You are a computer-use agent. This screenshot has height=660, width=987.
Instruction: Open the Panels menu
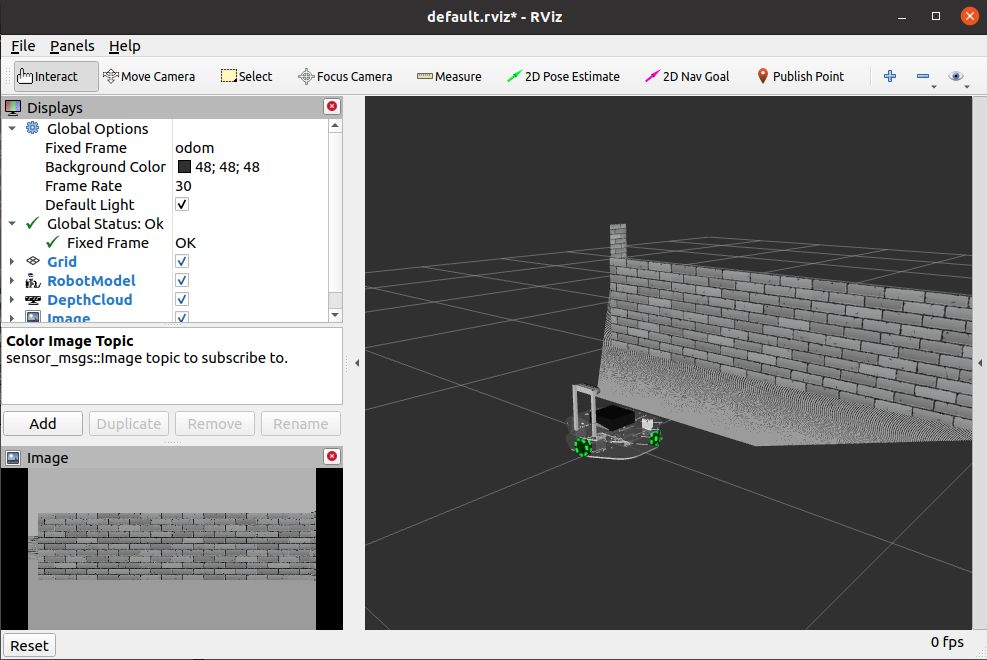72,46
